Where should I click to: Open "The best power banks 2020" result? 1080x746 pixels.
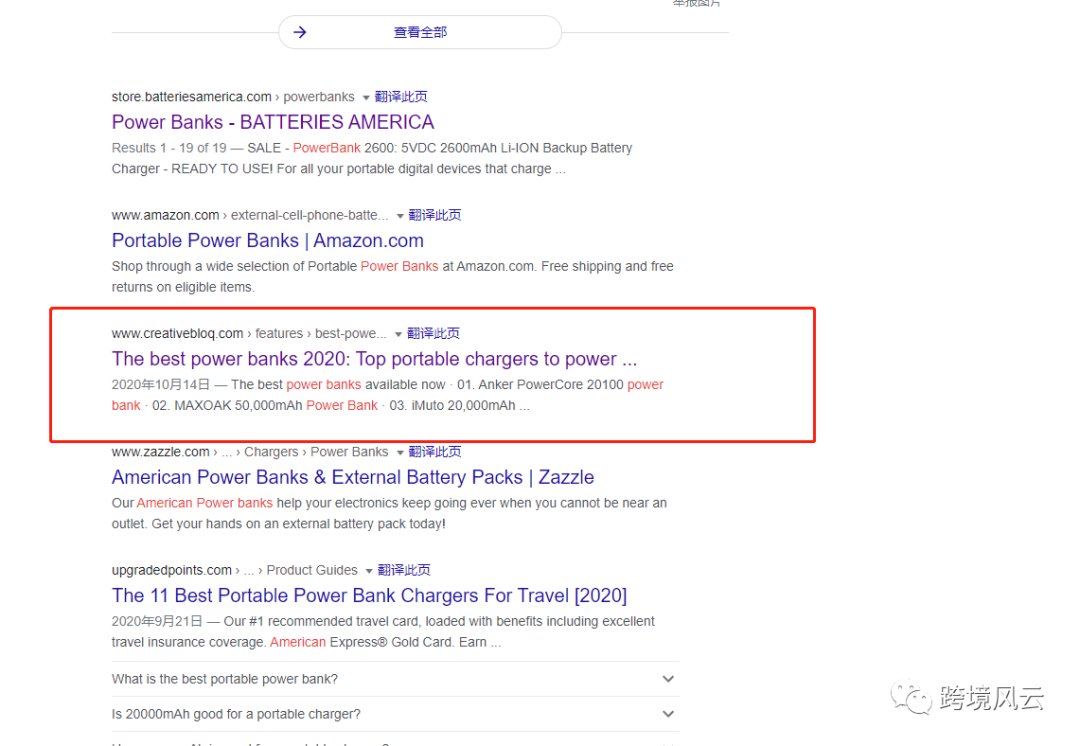(374, 359)
